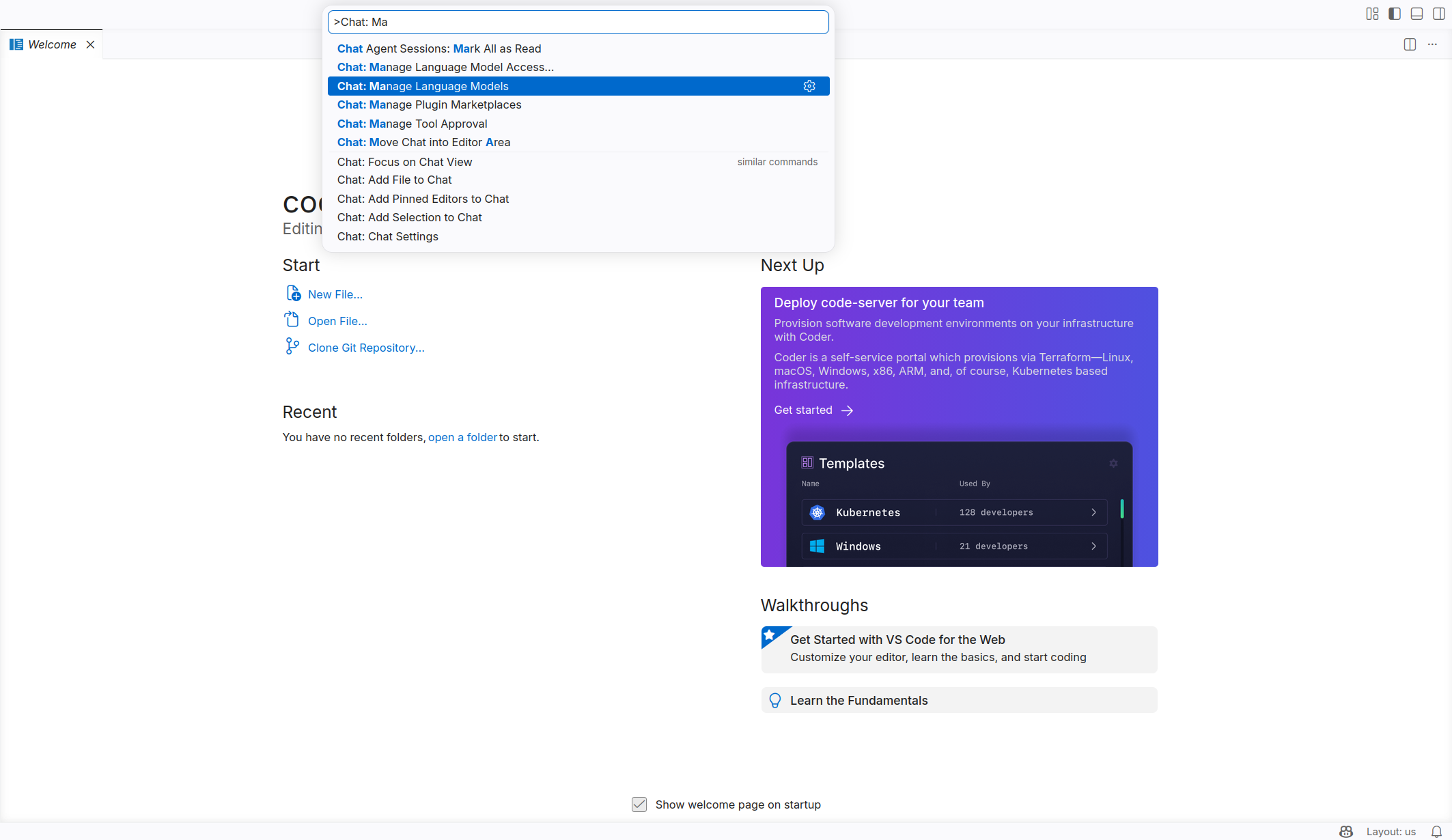
Task: Click the Clone Git Repository icon
Action: tap(292, 346)
